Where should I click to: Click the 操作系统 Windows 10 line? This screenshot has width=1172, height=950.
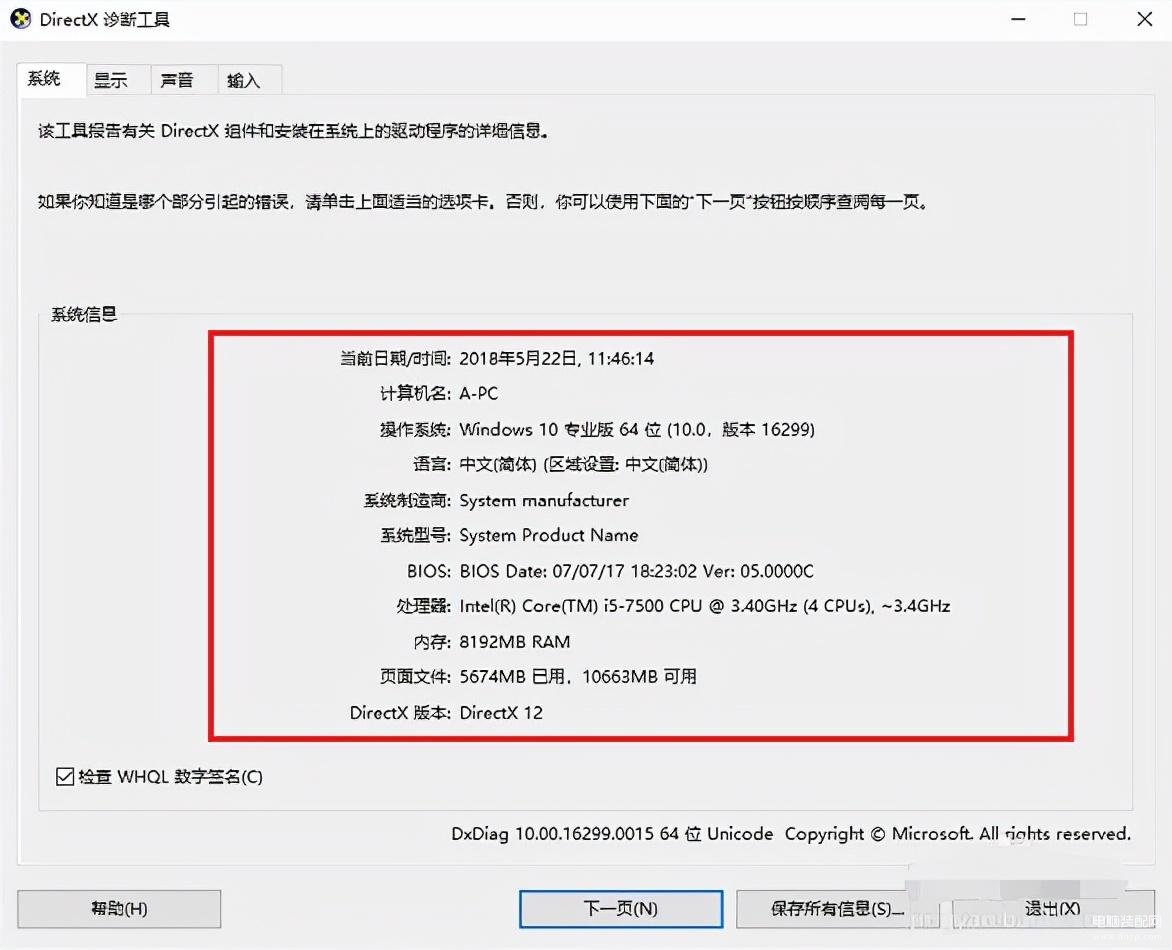[x=597, y=429]
